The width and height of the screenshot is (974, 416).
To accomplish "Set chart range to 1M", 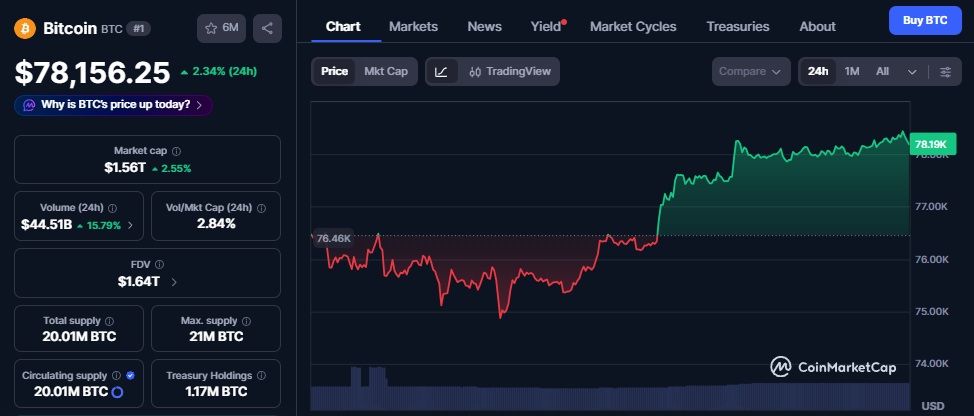I will [852, 71].
